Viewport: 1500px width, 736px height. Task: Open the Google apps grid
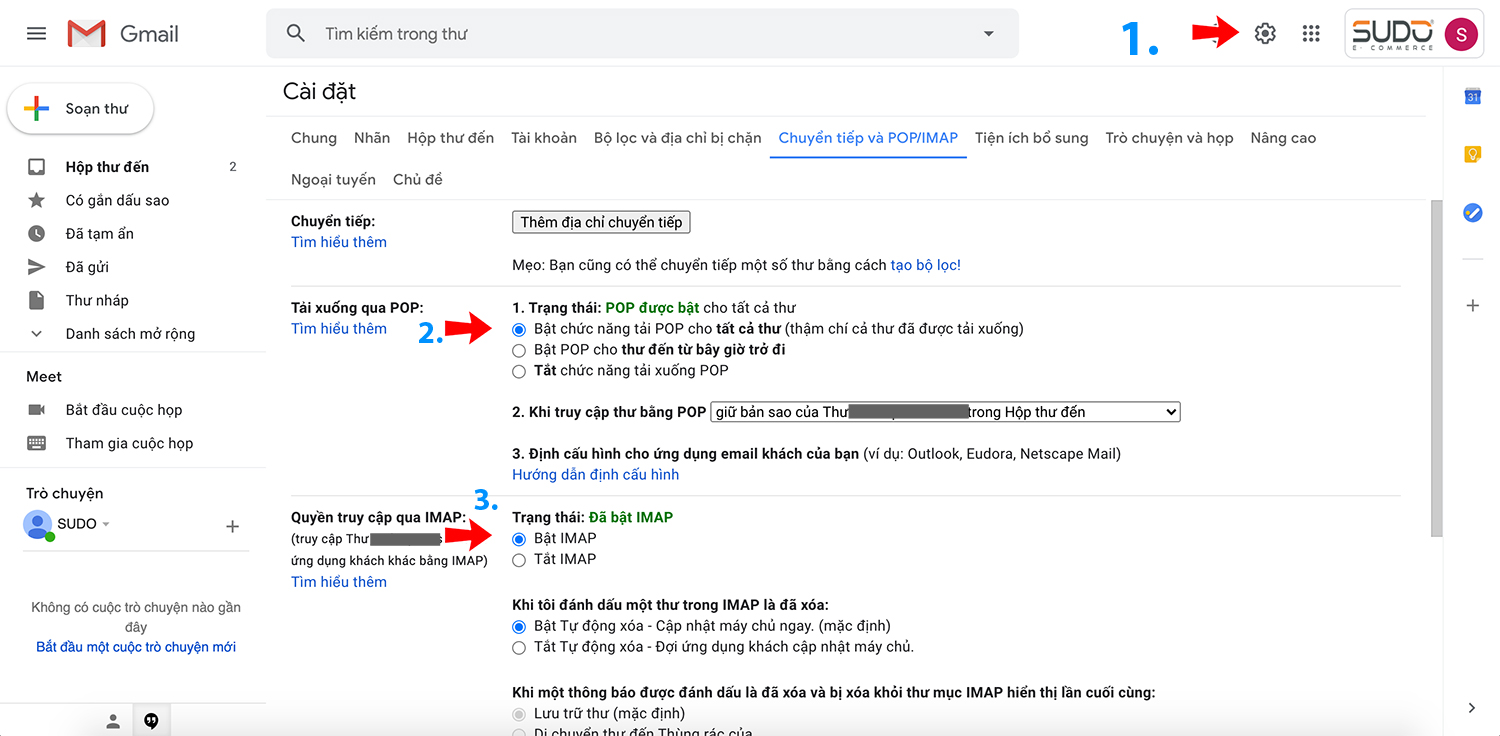pyautogui.click(x=1310, y=32)
